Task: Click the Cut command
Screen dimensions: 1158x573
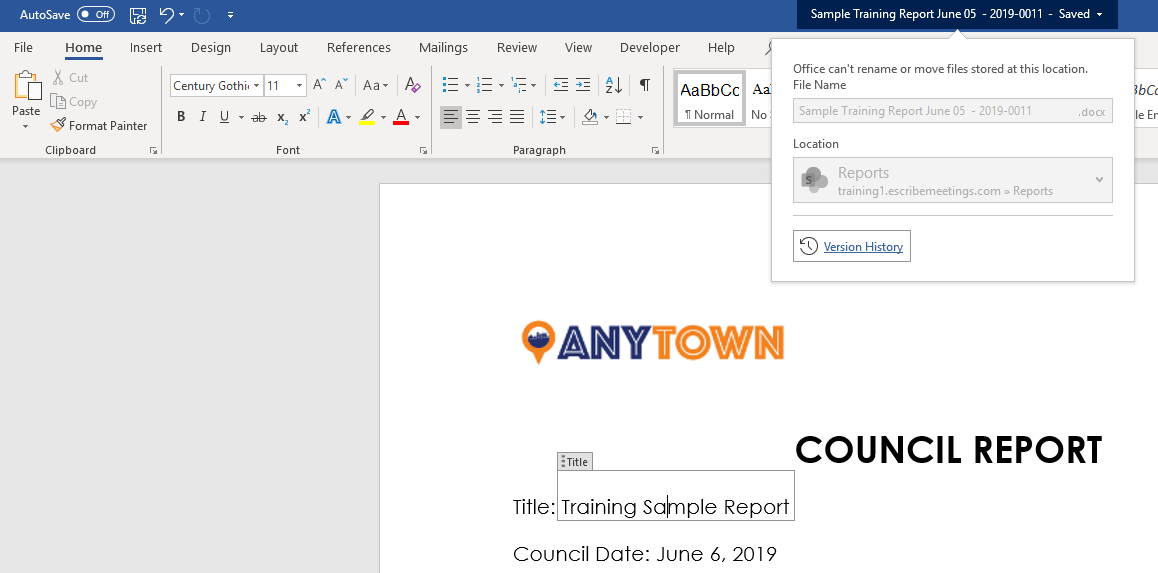Action: tap(70, 78)
